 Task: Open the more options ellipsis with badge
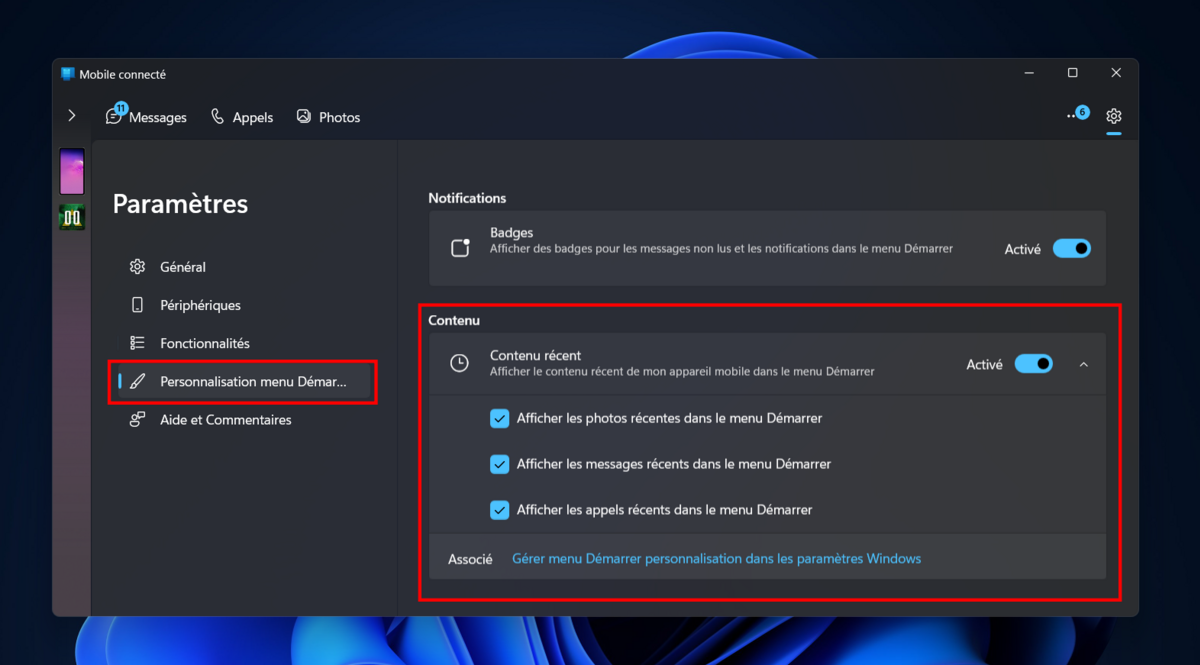(x=1076, y=115)
